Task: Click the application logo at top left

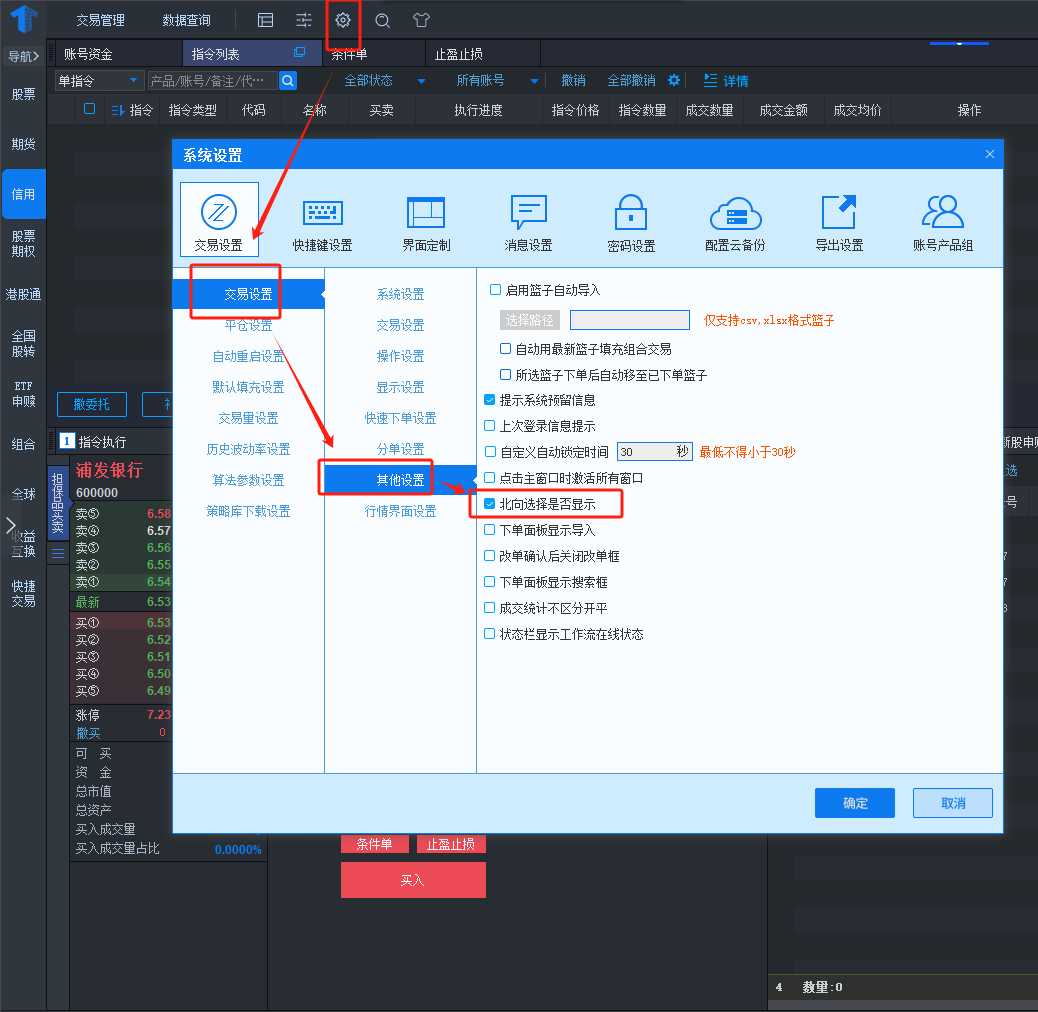Action: pyautogui.click(x=23, y=19)
